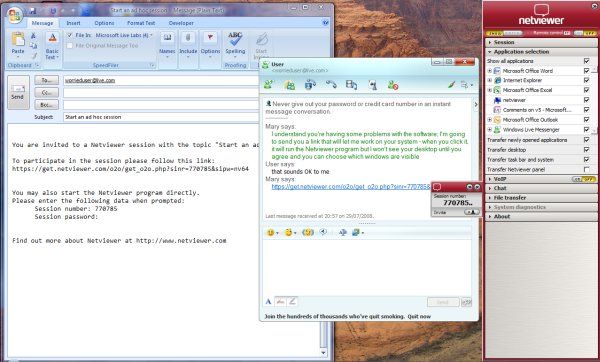Send a voice clip in Messenger
The width and height of the screenshot is (600, 362).
pyautogui.click(x=324, y=232)
